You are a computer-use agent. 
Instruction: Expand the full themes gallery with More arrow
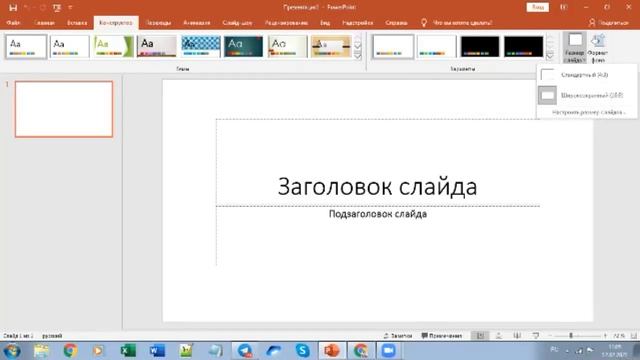pyautogui.click(x=358, y=56)
